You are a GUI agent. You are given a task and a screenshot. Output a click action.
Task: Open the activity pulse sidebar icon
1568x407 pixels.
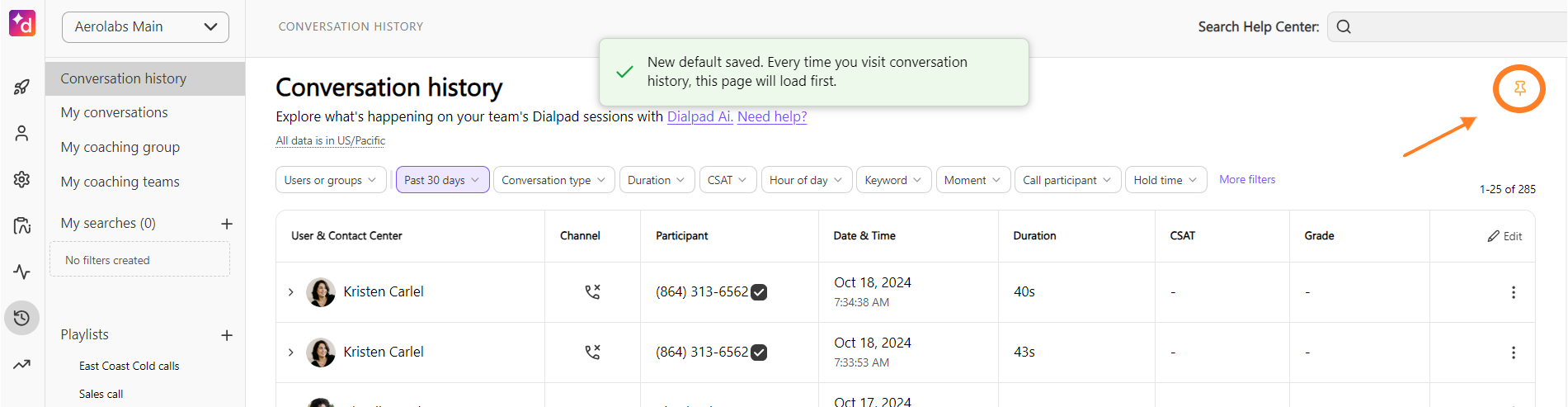(22, 272)
